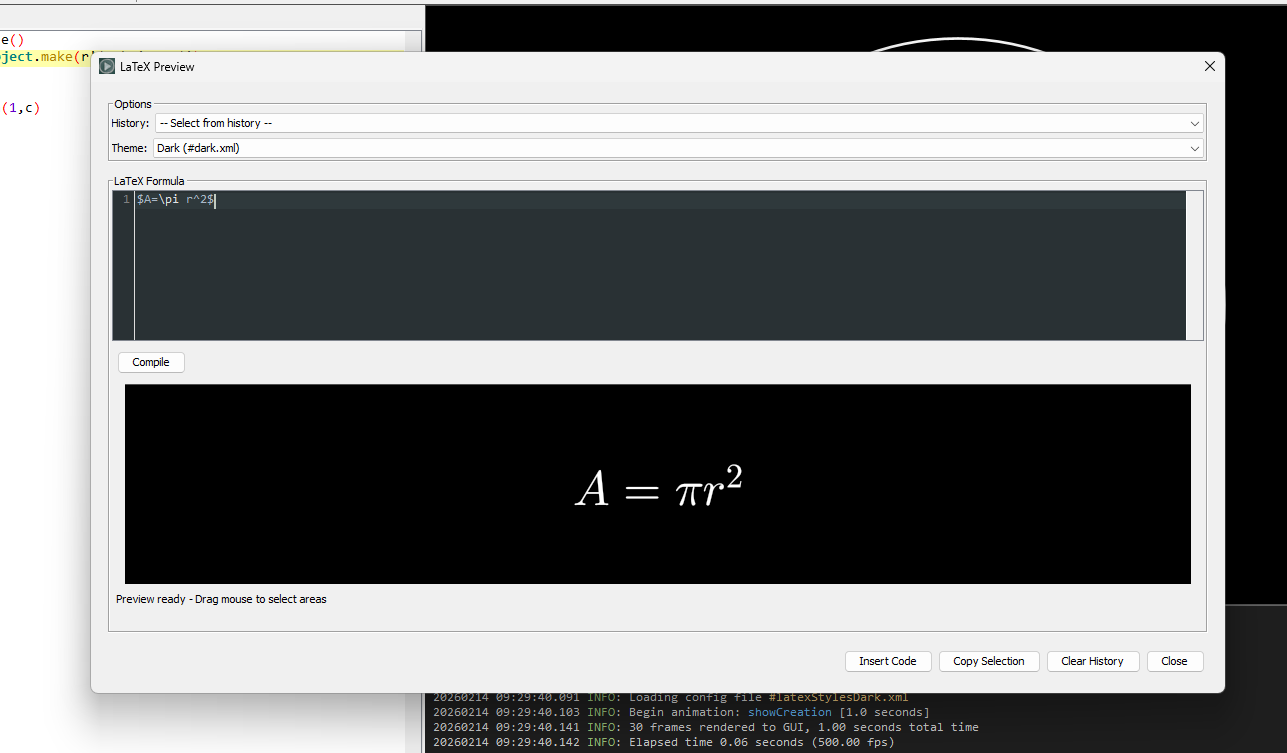Image resolution: width=1287 pixels, height=753 pixels.
Task: Click the rendered formula in preview
Action: [658, 489]
